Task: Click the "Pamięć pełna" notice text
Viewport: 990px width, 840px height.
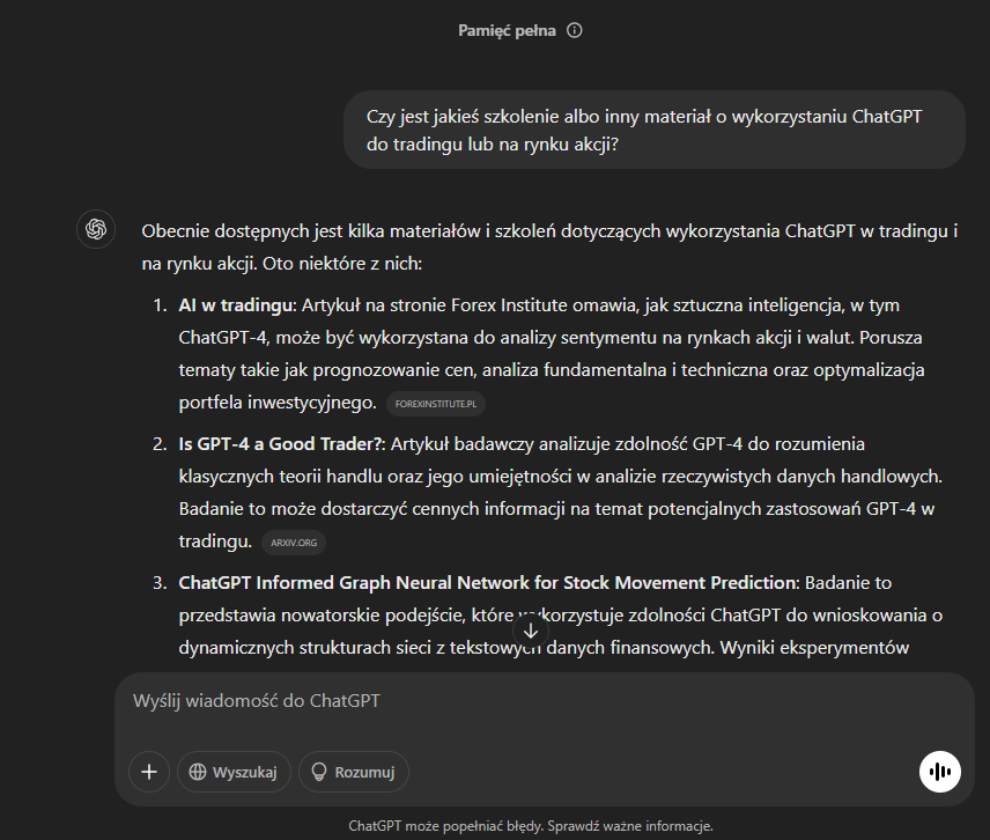Action: pos(507,31)
